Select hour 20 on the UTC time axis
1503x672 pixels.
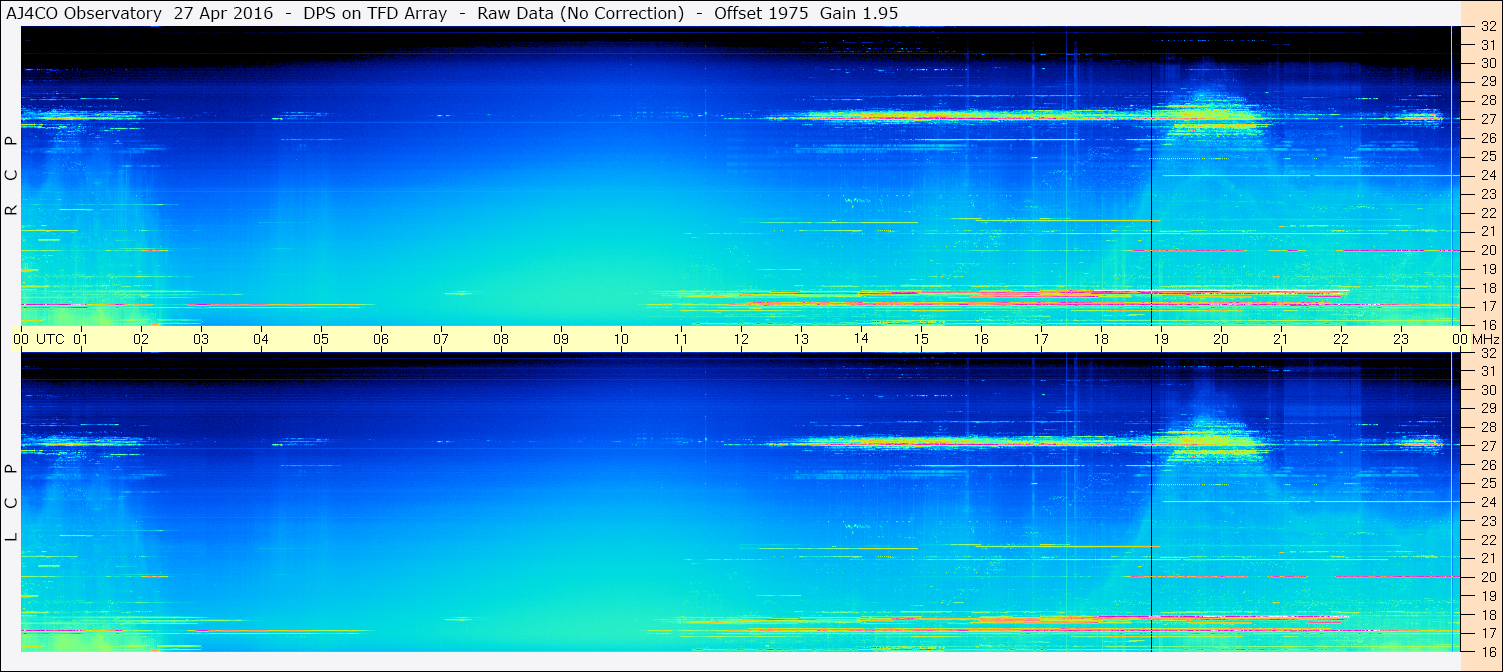[1221, 339]
